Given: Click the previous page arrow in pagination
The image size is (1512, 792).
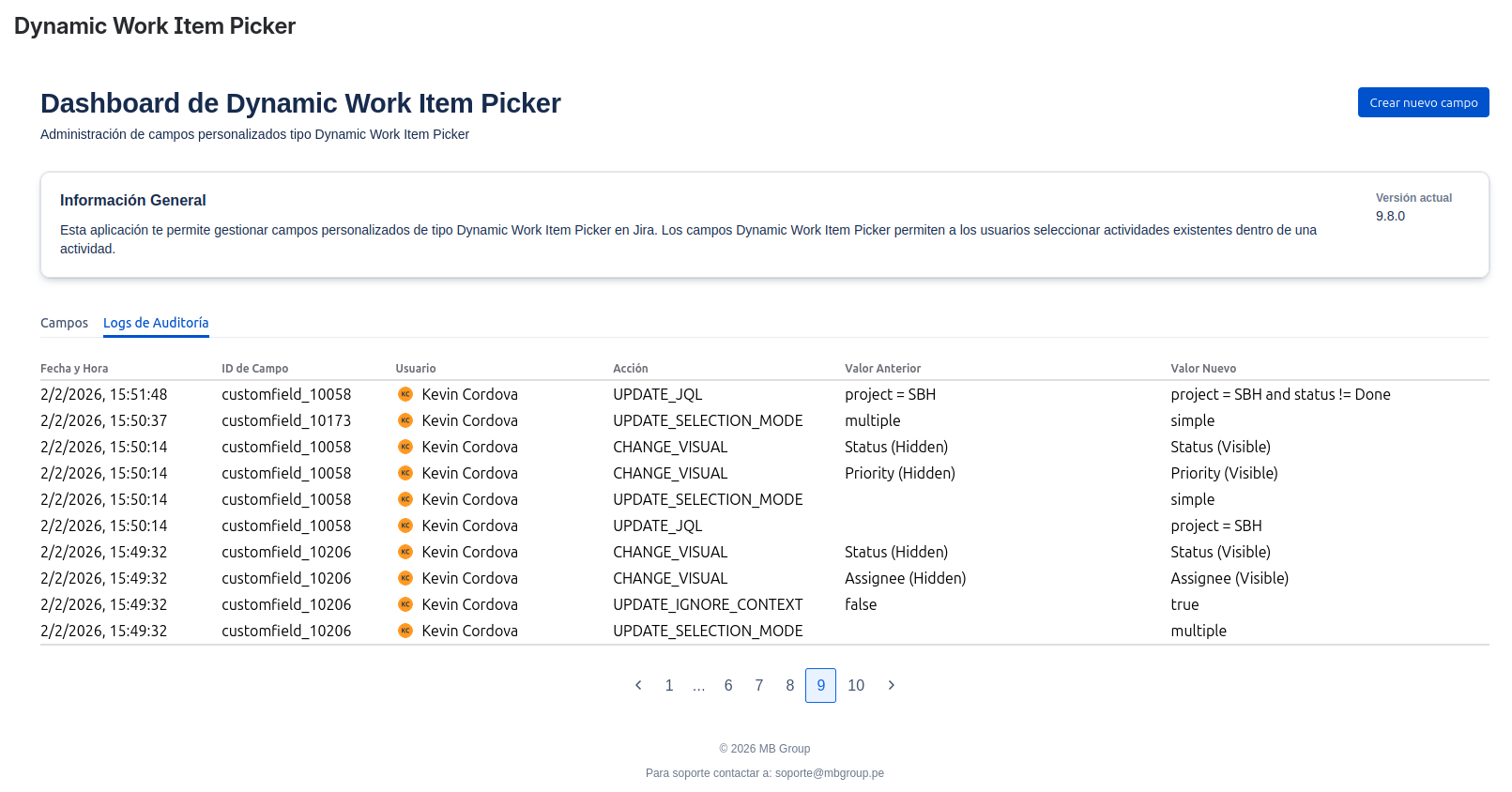Looking at the screenshot, I should click(x=638, y=685).
